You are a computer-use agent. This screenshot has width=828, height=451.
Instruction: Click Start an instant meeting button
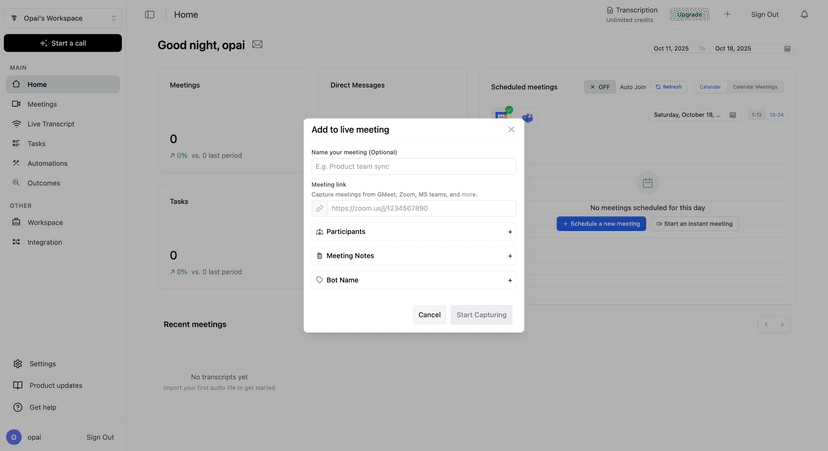coord(694,224)
